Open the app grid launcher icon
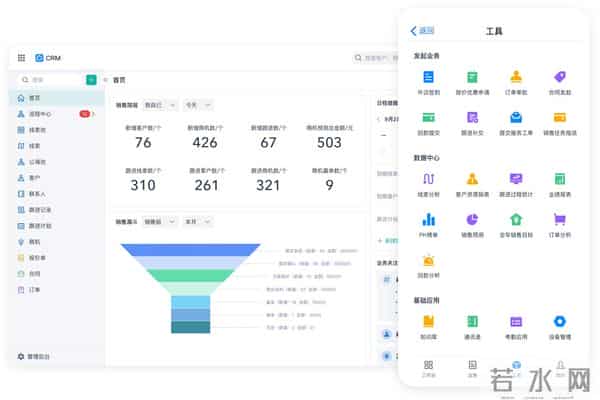This screenshot has width=600, height=400. coord(23,58)
